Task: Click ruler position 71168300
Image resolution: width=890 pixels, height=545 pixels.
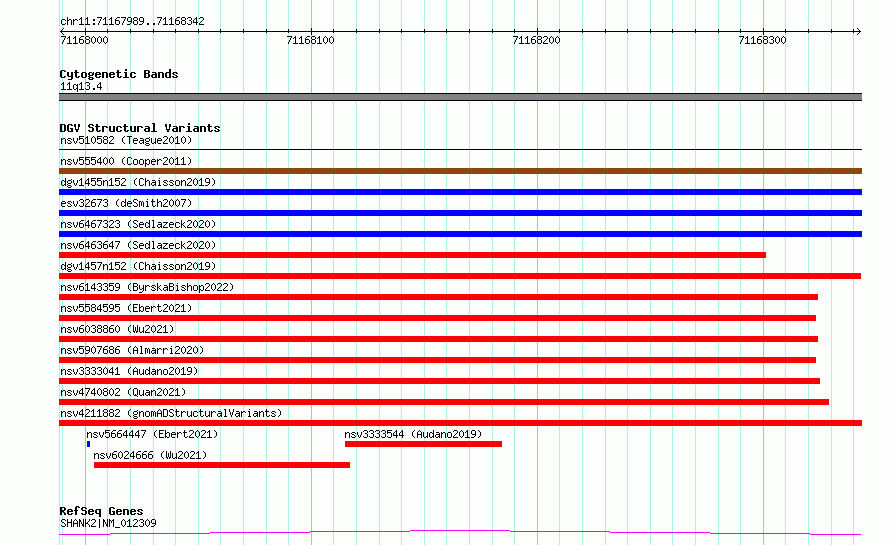Action: [x=762, y=40]
